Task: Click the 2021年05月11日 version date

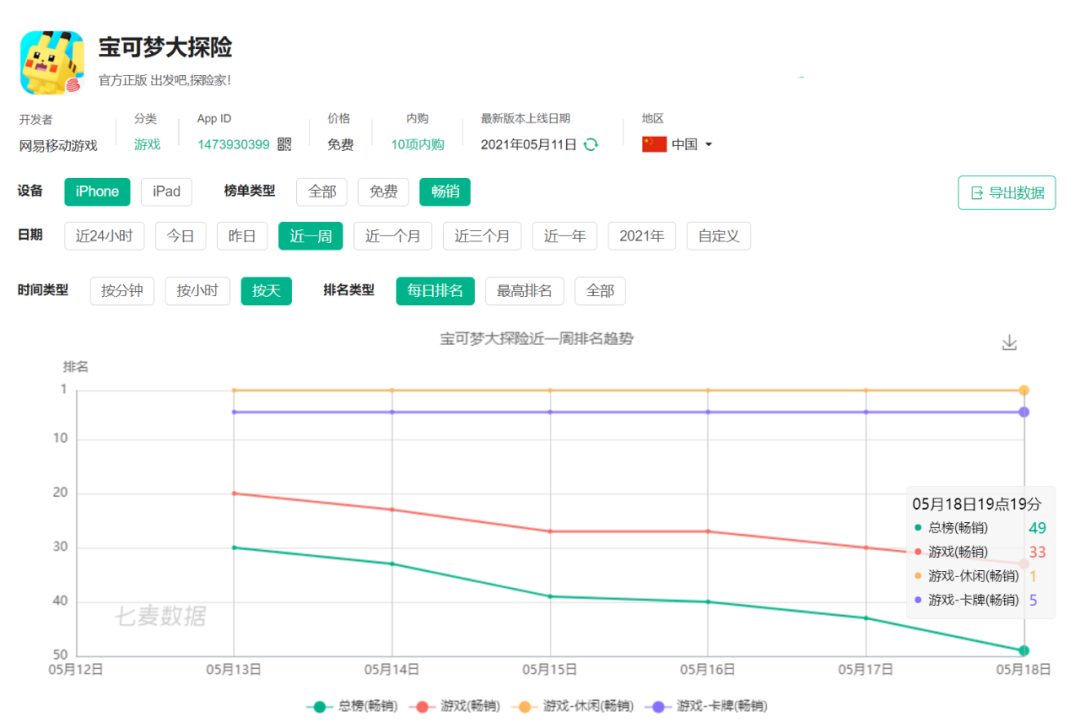Action: pyautogui.click(x=528, y=145)
